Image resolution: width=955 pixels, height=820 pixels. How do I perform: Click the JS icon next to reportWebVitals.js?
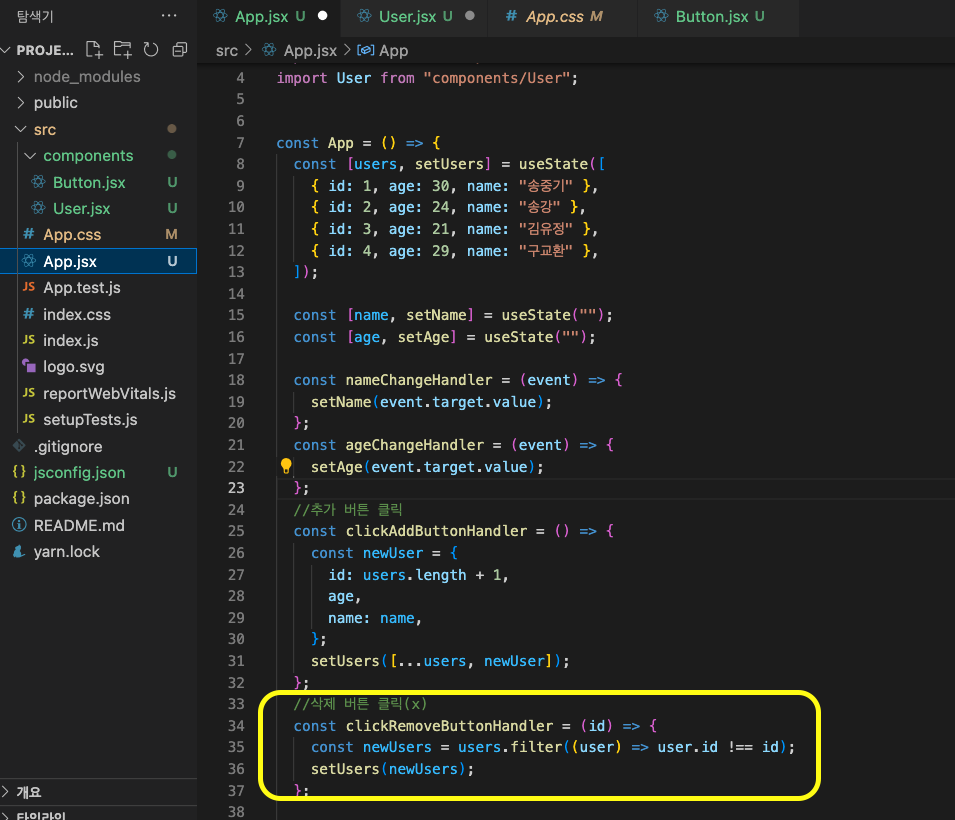click(x=29, y=393)
